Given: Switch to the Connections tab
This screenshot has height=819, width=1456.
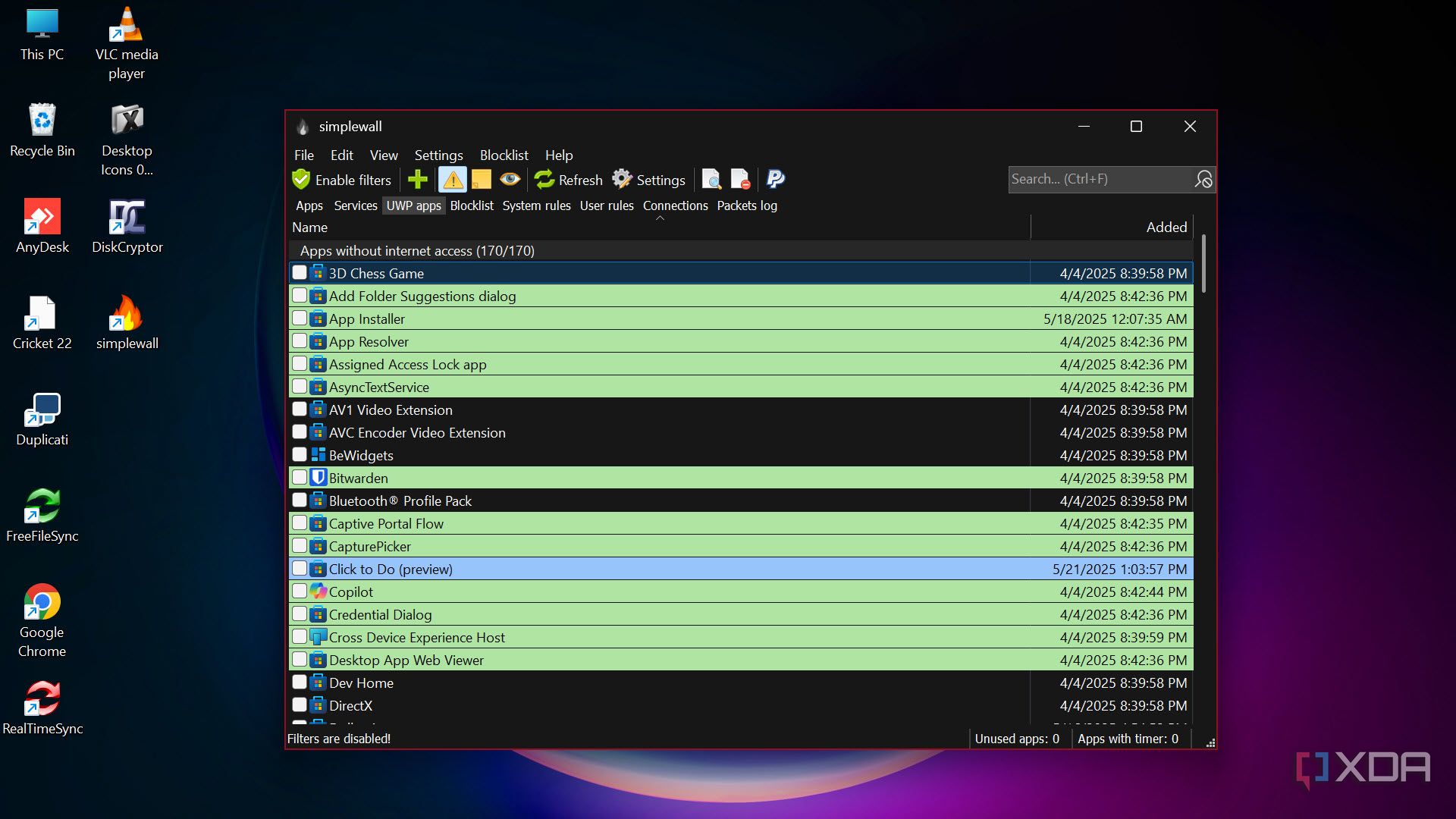Looking at the screenshot, I should point(676,206).
